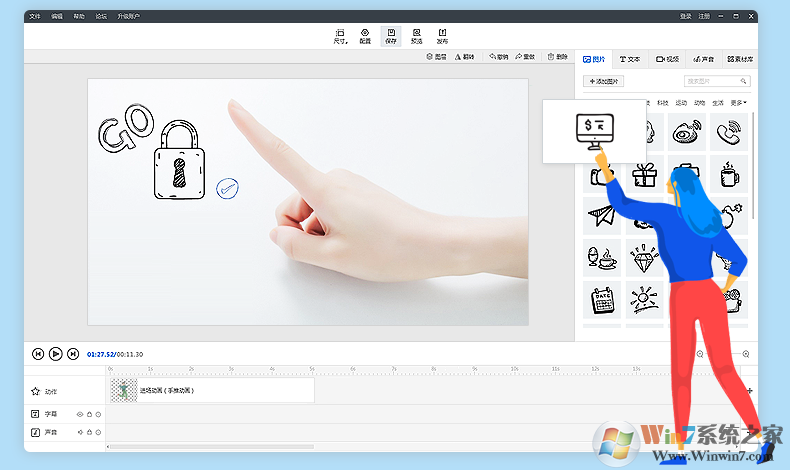Viewport: 790px width, 470px height.
Task: Mute the 声音 audio track
Action: [x=80, y=432]
